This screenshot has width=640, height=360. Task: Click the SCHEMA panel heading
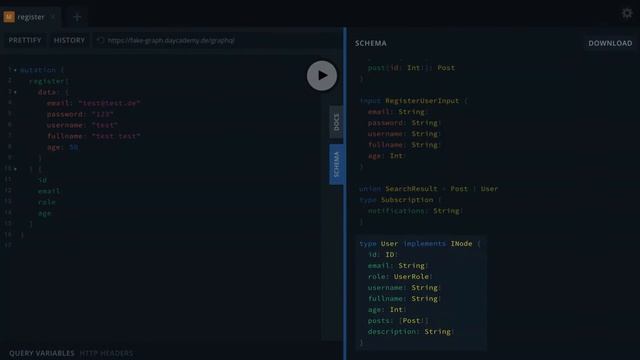coord(371,43)
